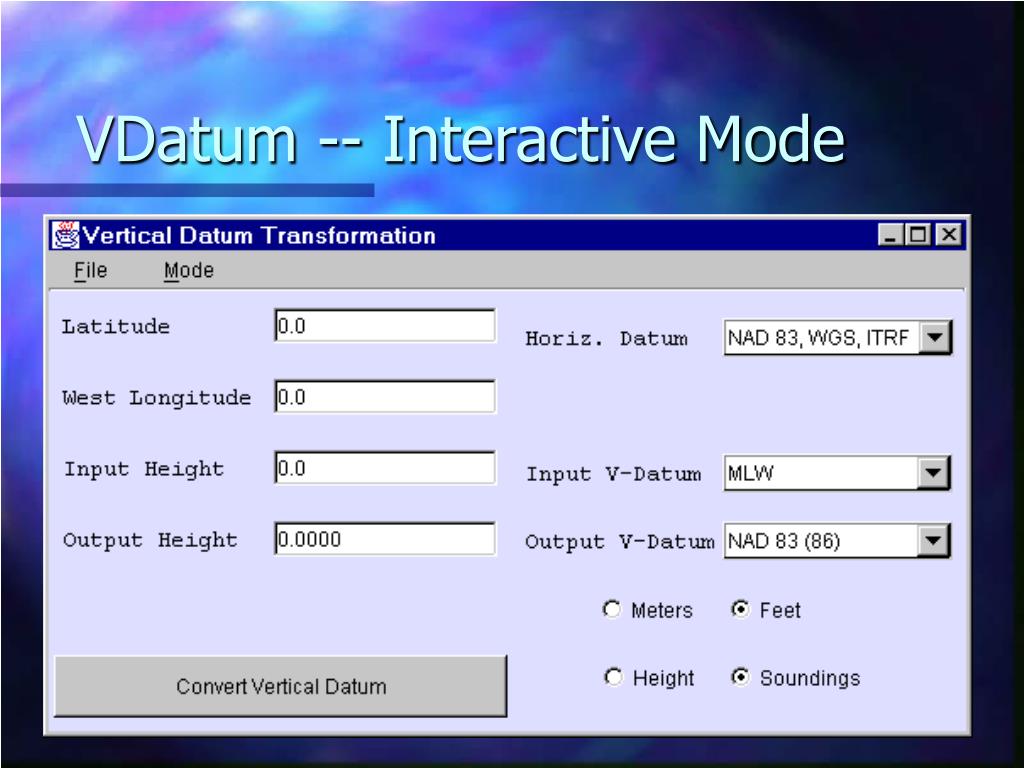Click the 'MLW' combo box value
1024x768 pixels.
pyautogui.click(x=750, y=473)
